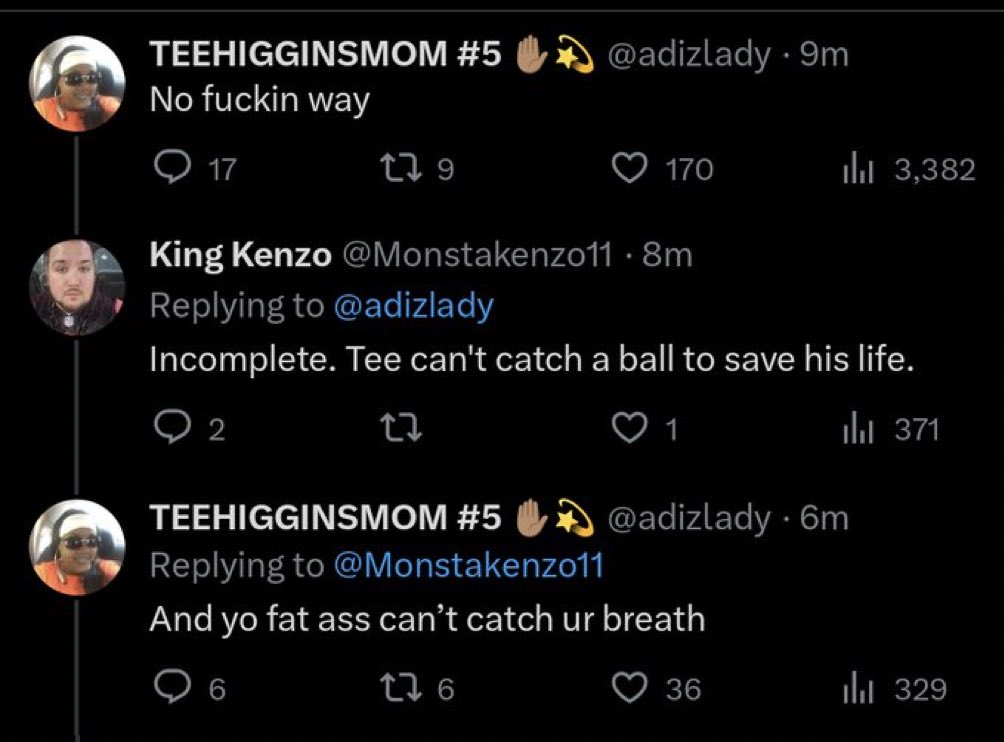The width and height of the screenshot is (1004, 742).
Task: Open TEEHIGGINSMOM avatar on the first tweet
Action: (x=77, y=83)
